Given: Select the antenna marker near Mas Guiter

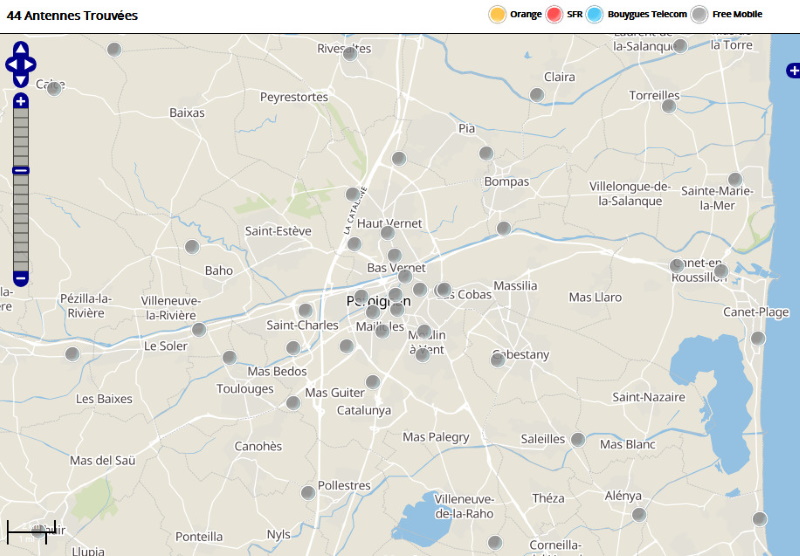Looking at the screenshot, I should point(373,382).
